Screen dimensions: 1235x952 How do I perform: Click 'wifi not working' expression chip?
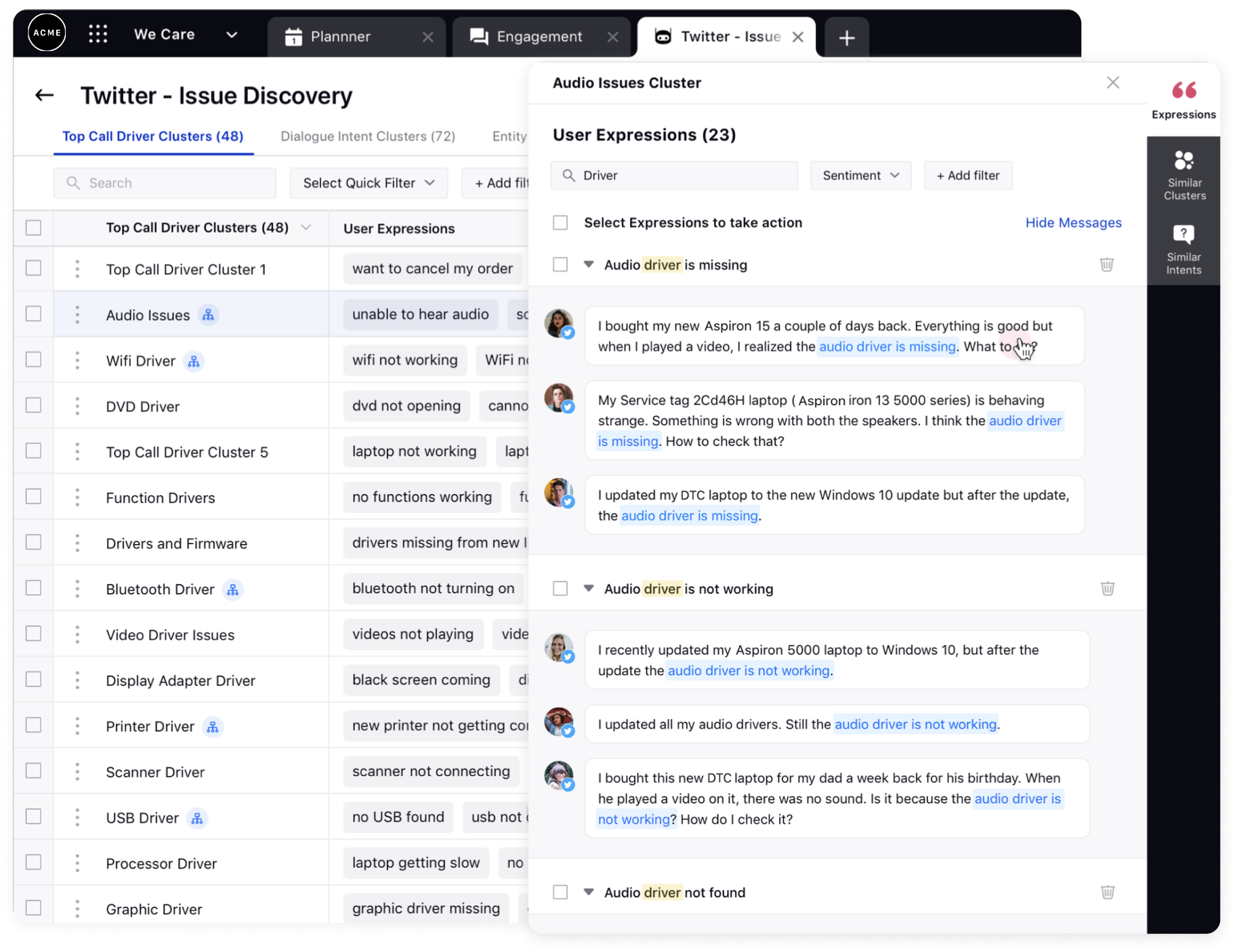point(405,360)
